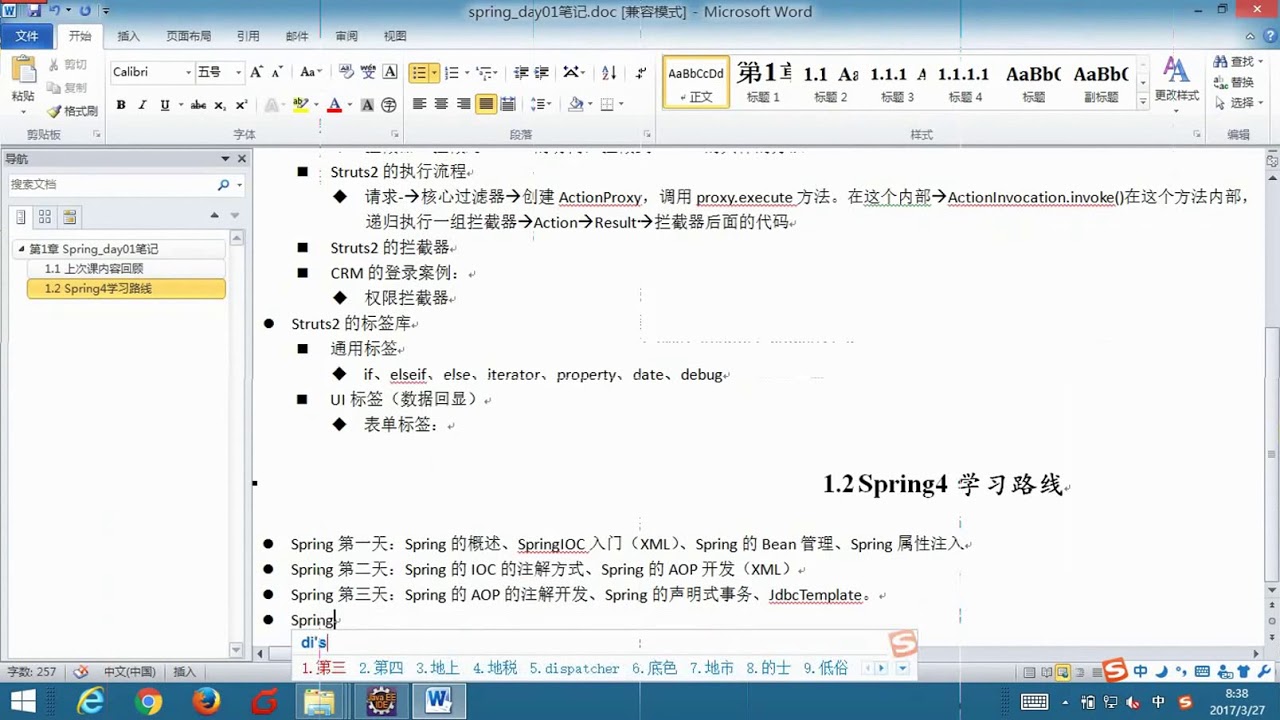Click the Sort icon
1280x720 pixels.
coord(609,73)
